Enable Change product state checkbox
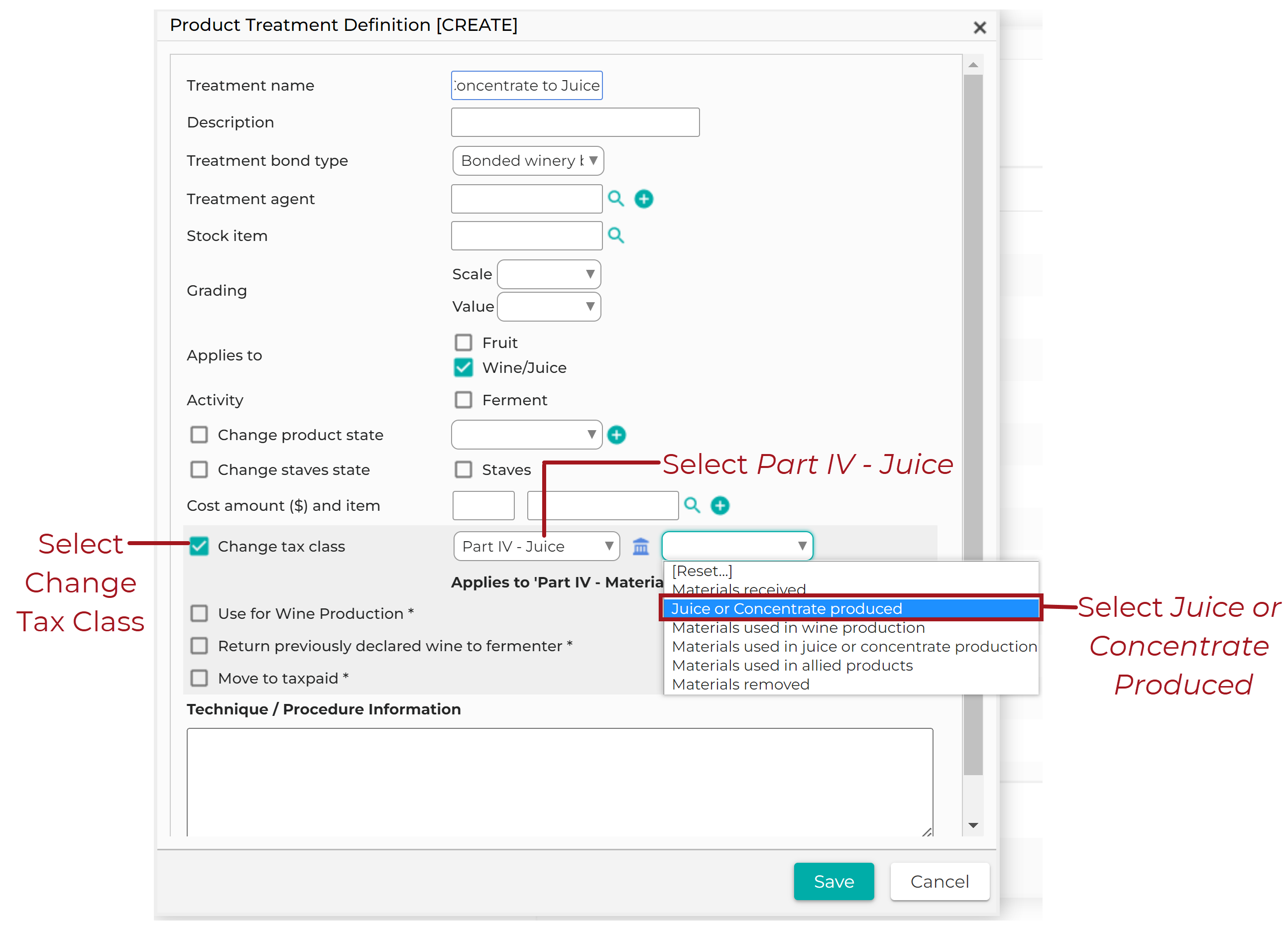Viewport: 1288px width, 926px height. pyautogui.click(x=199, y=435)
